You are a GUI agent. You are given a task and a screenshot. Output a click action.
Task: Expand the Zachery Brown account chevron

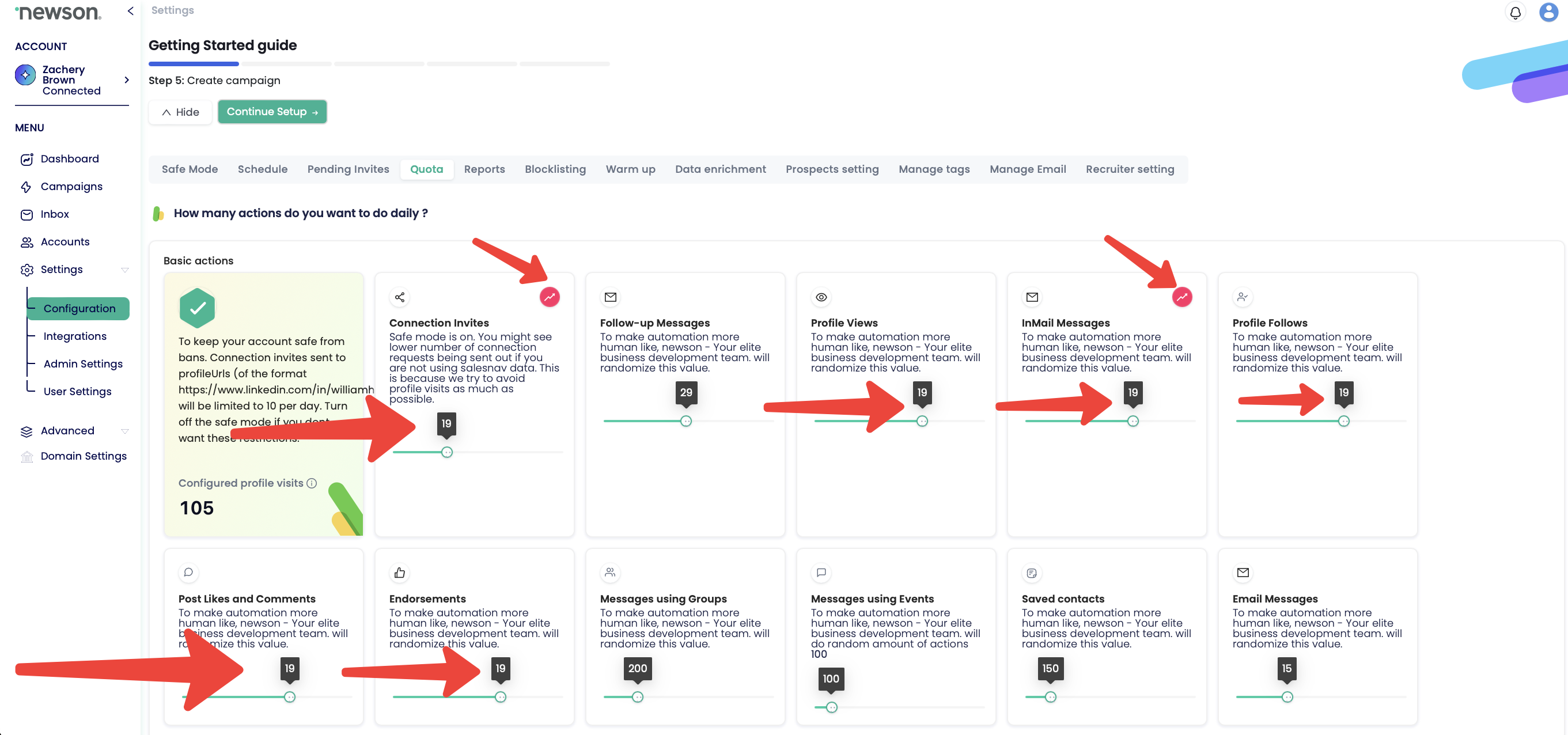127,79
